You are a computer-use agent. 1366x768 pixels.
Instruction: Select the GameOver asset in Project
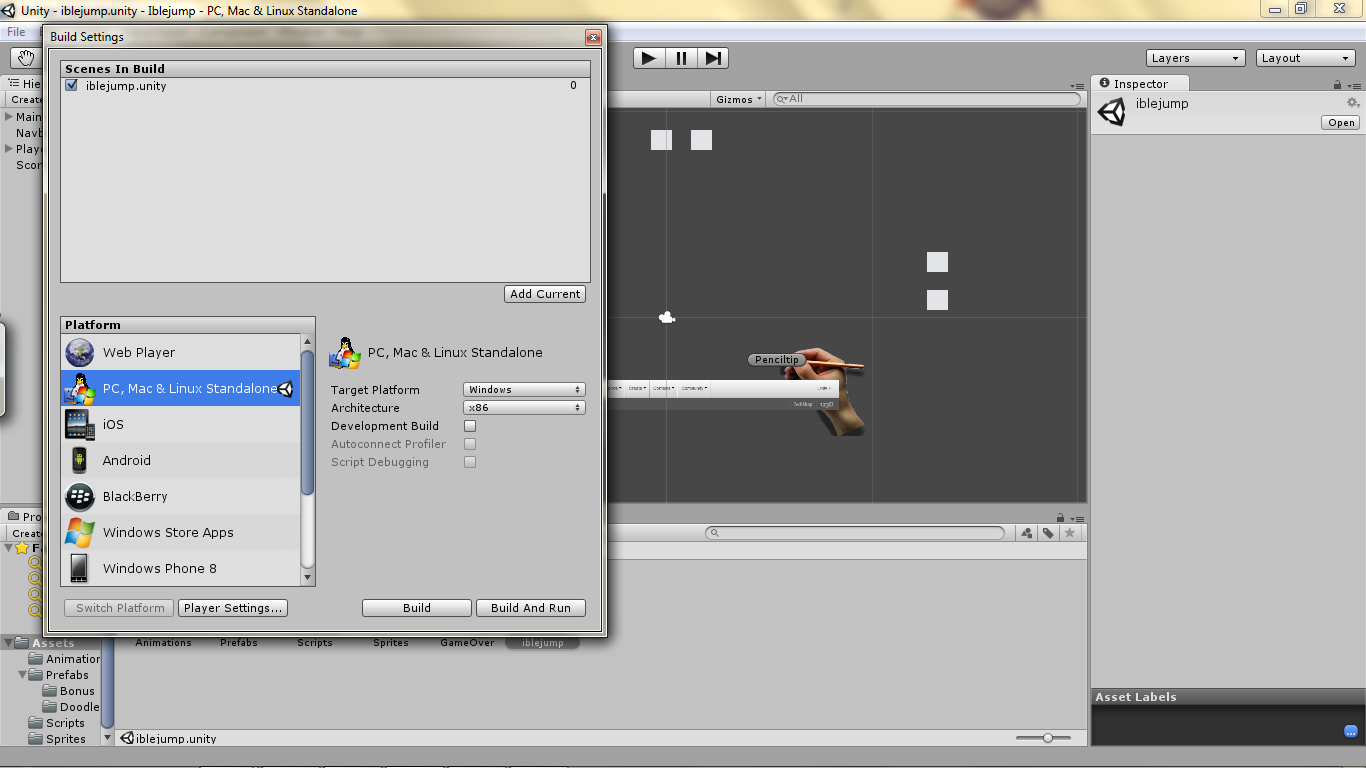[x=467, y=643]
